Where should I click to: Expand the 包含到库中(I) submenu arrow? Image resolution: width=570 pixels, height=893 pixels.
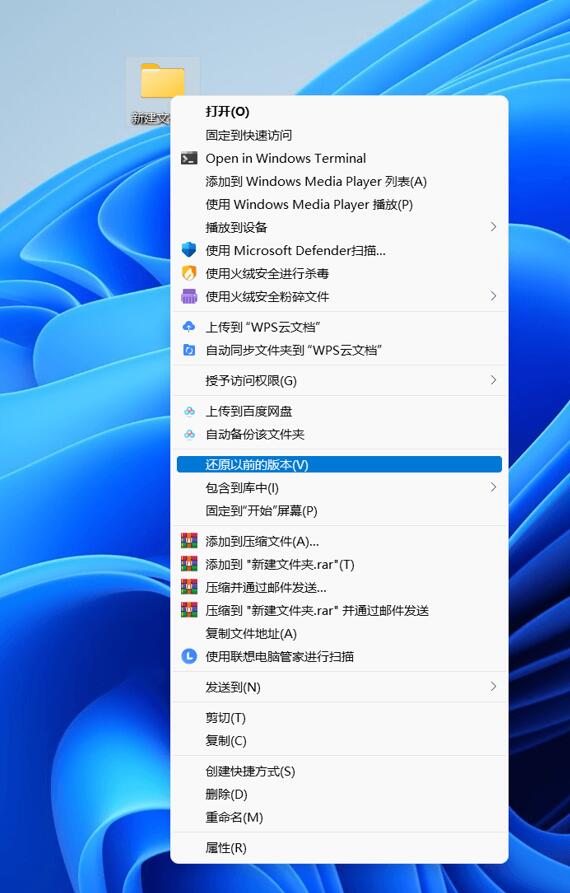pyautogui.click(x=493, y=488)
